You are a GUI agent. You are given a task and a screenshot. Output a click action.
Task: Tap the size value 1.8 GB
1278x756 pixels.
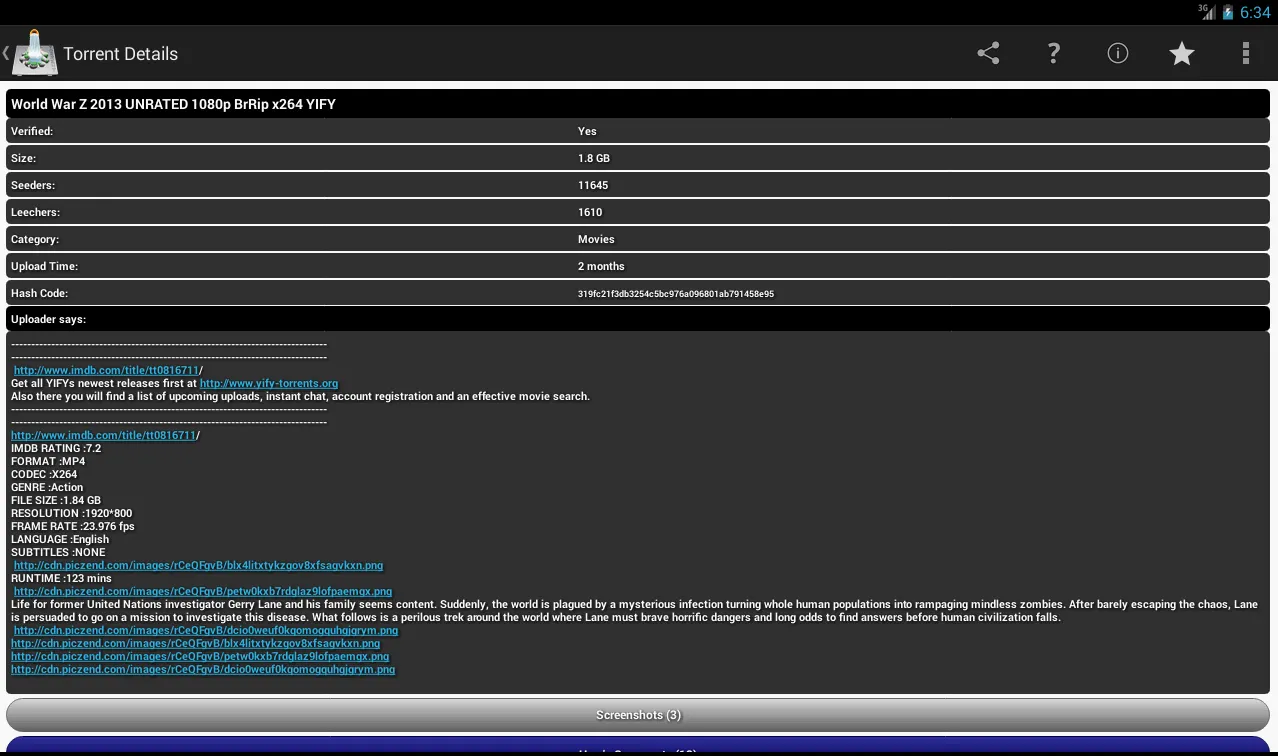pyautogui.click(x=594, y=158)
